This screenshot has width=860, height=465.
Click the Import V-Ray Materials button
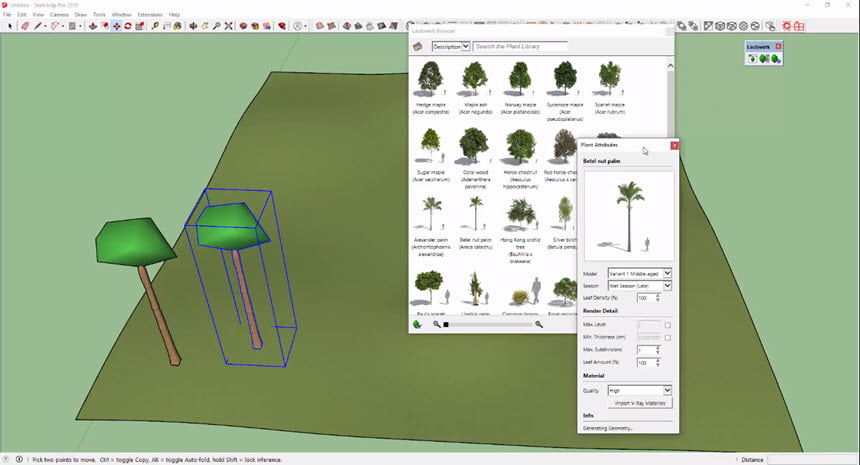[640, 403]
